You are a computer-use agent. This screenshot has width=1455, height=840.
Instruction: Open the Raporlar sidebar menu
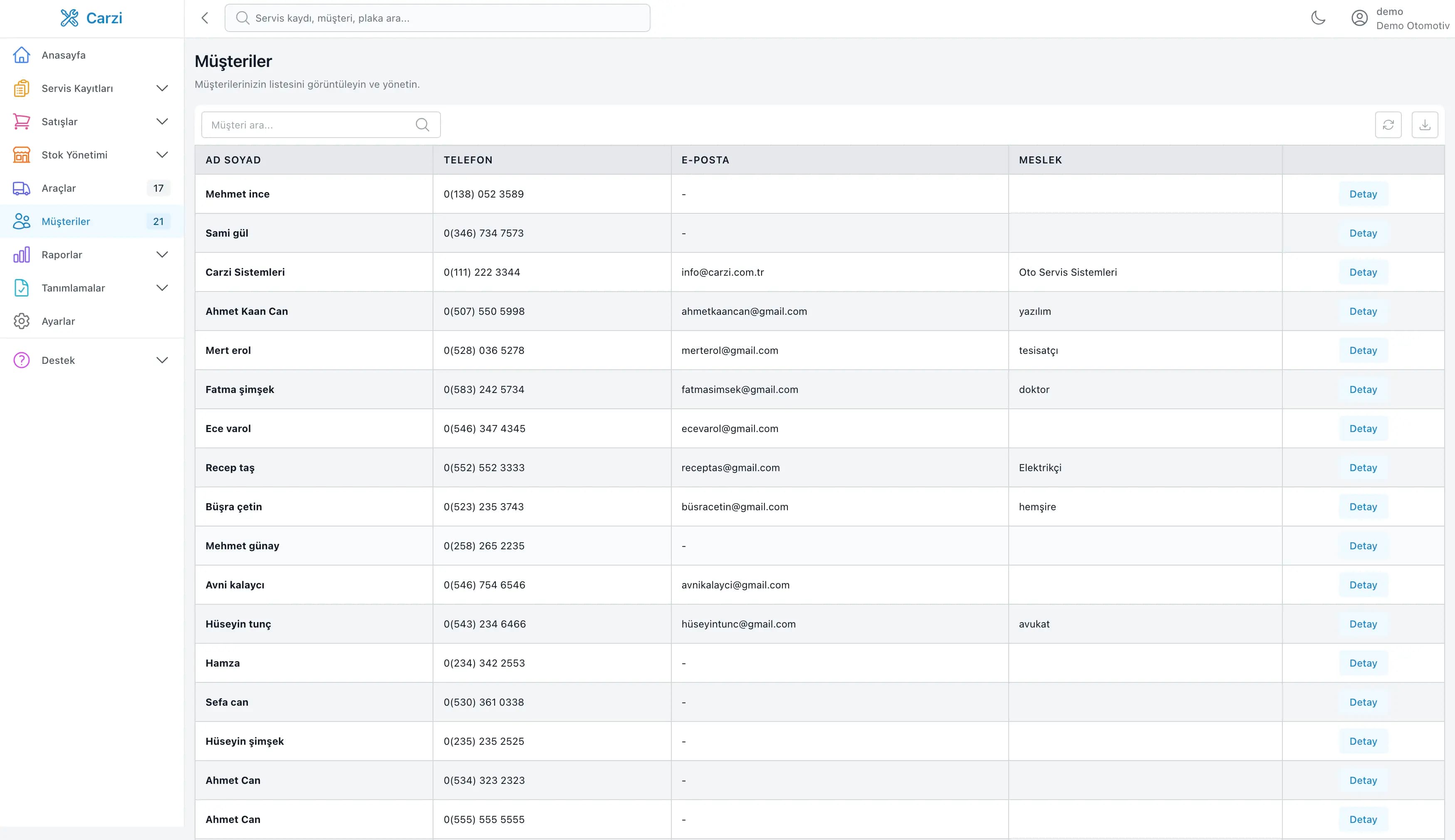pos(92,254)
